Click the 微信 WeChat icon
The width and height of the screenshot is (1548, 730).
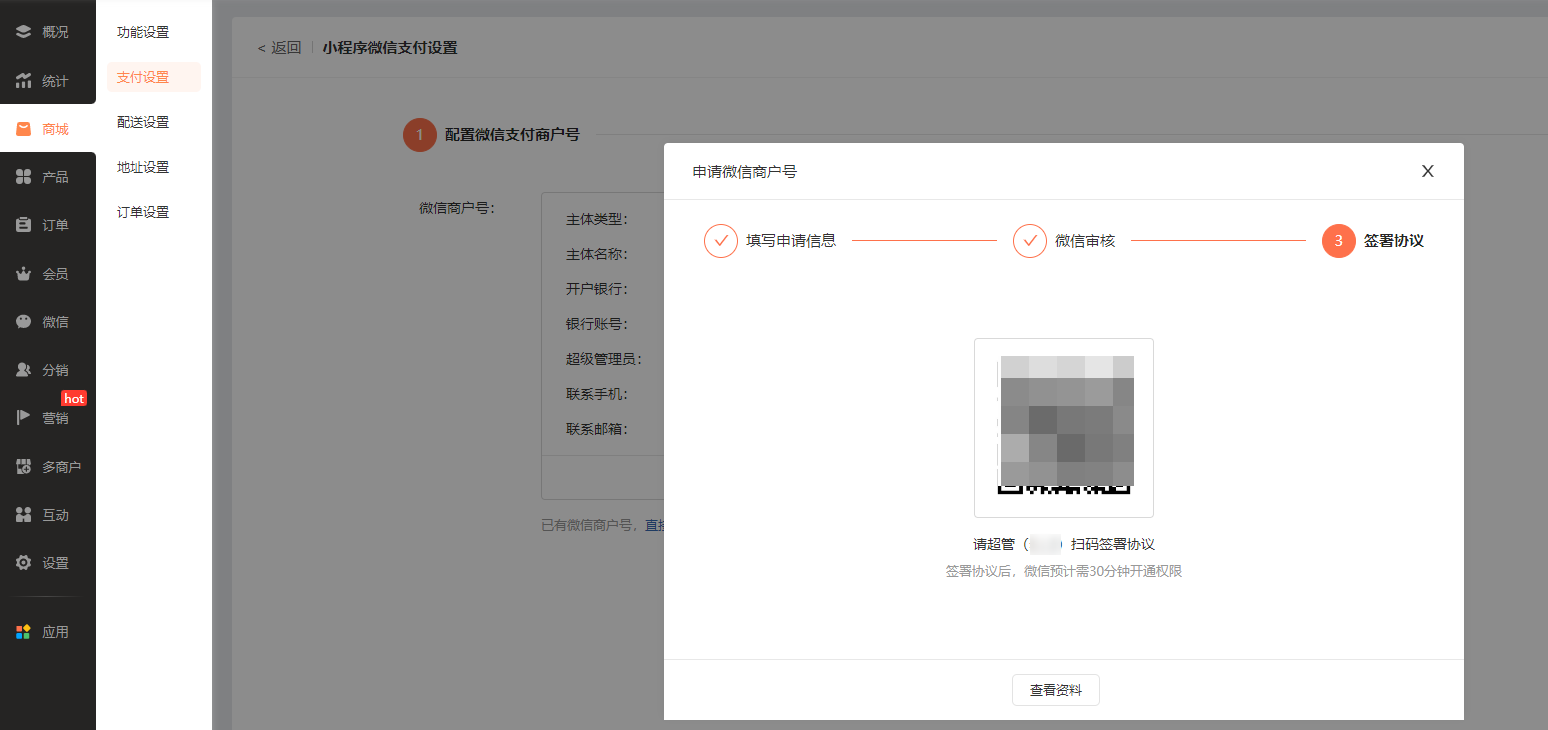tap(24, 322)
